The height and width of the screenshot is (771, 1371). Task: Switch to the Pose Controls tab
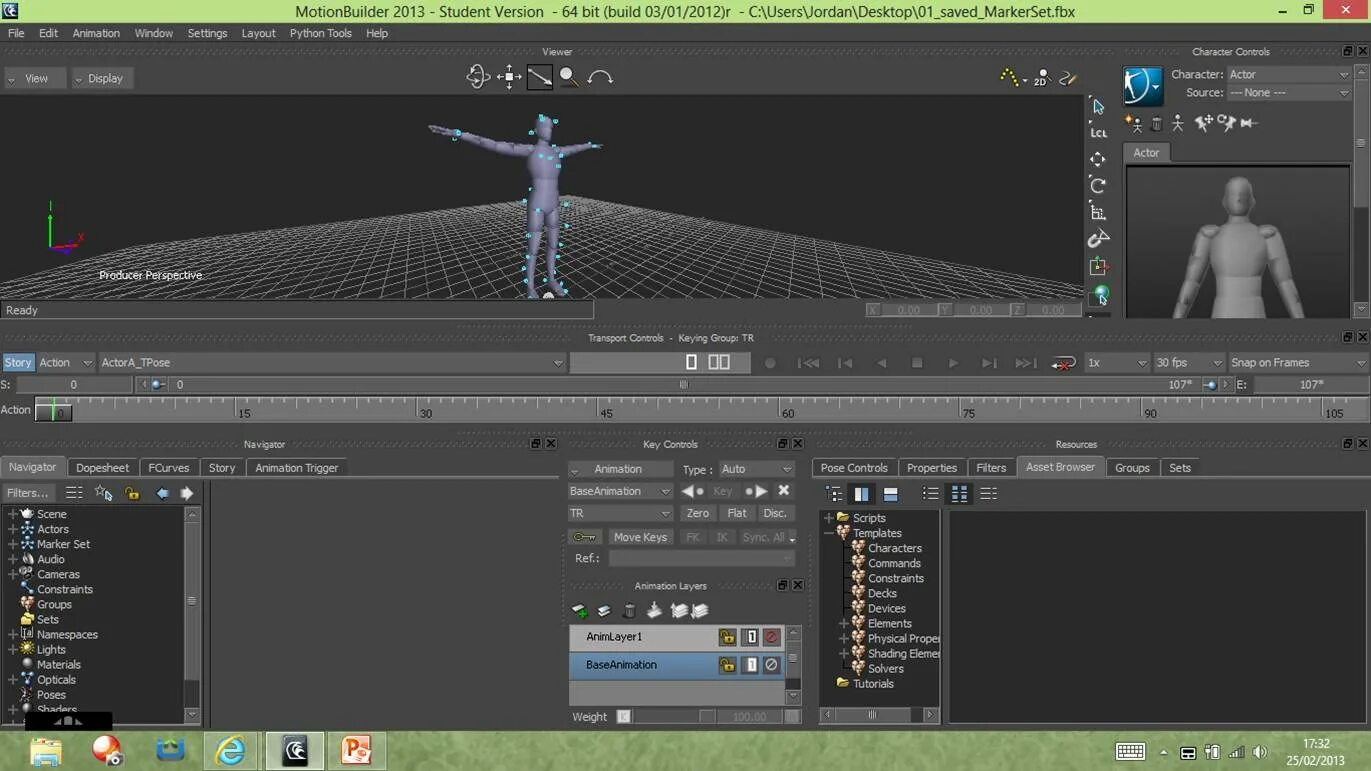(x=854, y=467)
